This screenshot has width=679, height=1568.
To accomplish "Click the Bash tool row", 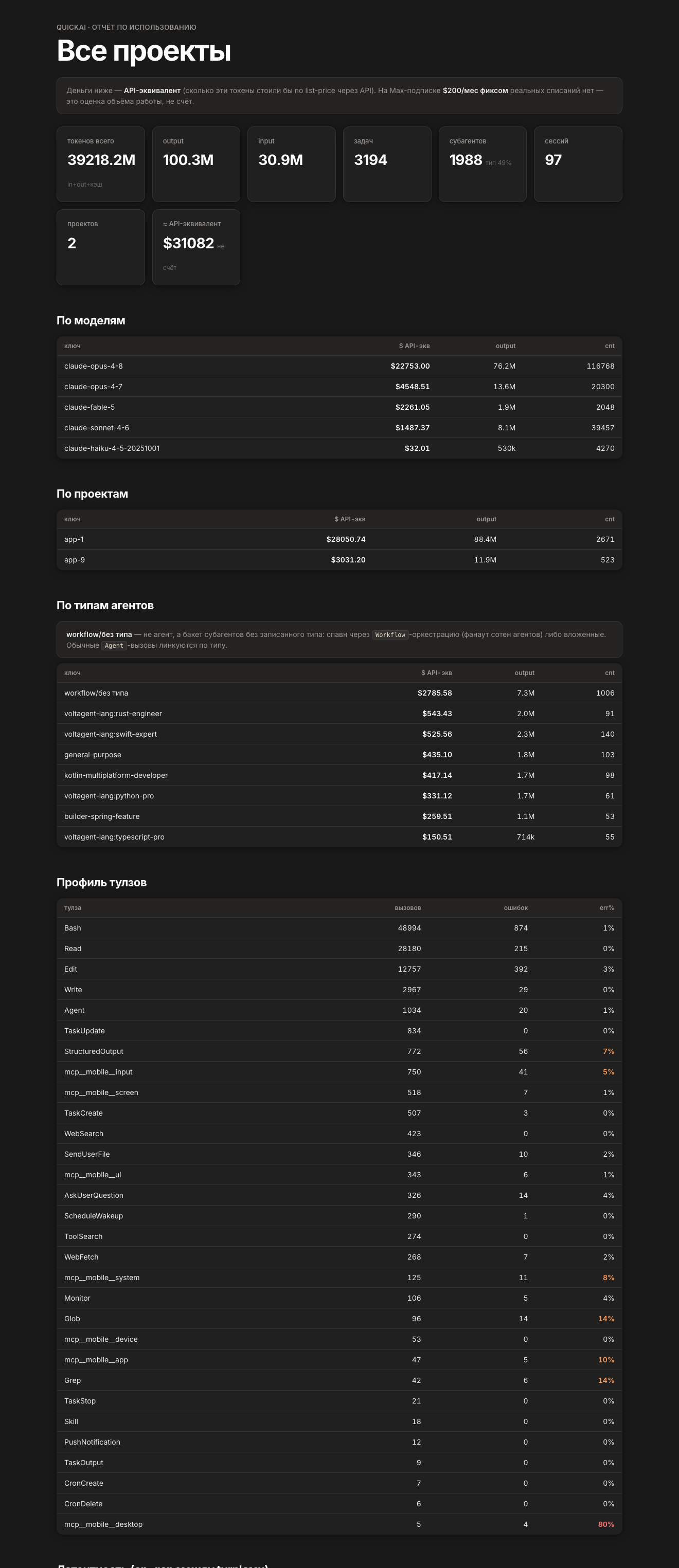I will (339, 928).
